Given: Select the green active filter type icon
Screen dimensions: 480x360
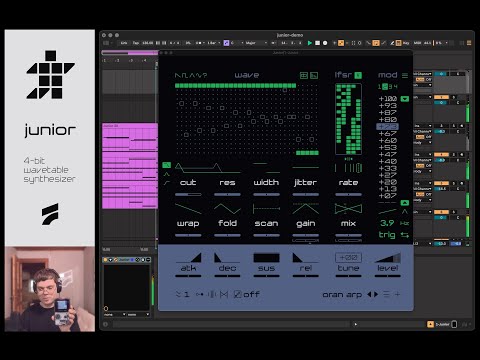Looking at the screenshot, I should pos(166,165).
